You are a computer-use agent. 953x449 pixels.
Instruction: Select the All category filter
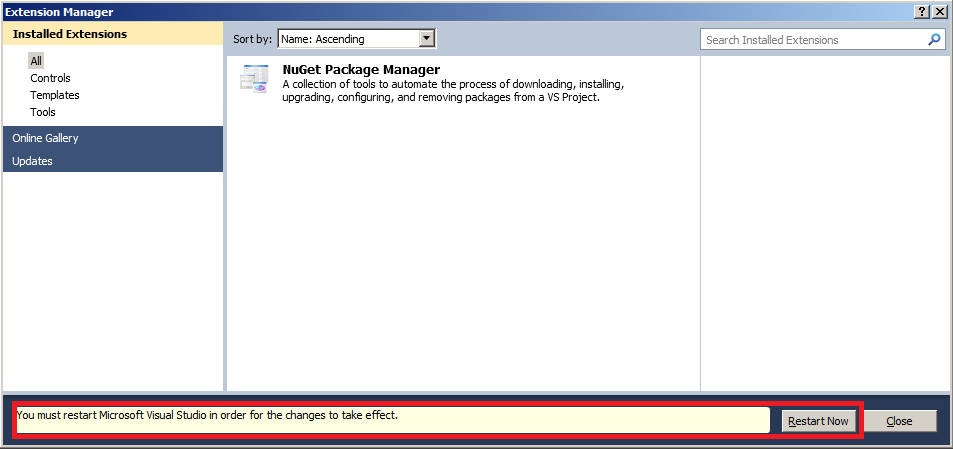[36, 61]
